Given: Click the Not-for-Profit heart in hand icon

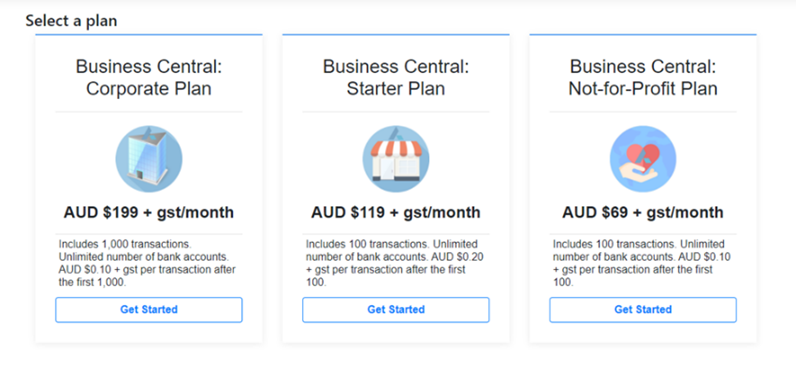Looking at the screenshot, I should pos(643,159).
